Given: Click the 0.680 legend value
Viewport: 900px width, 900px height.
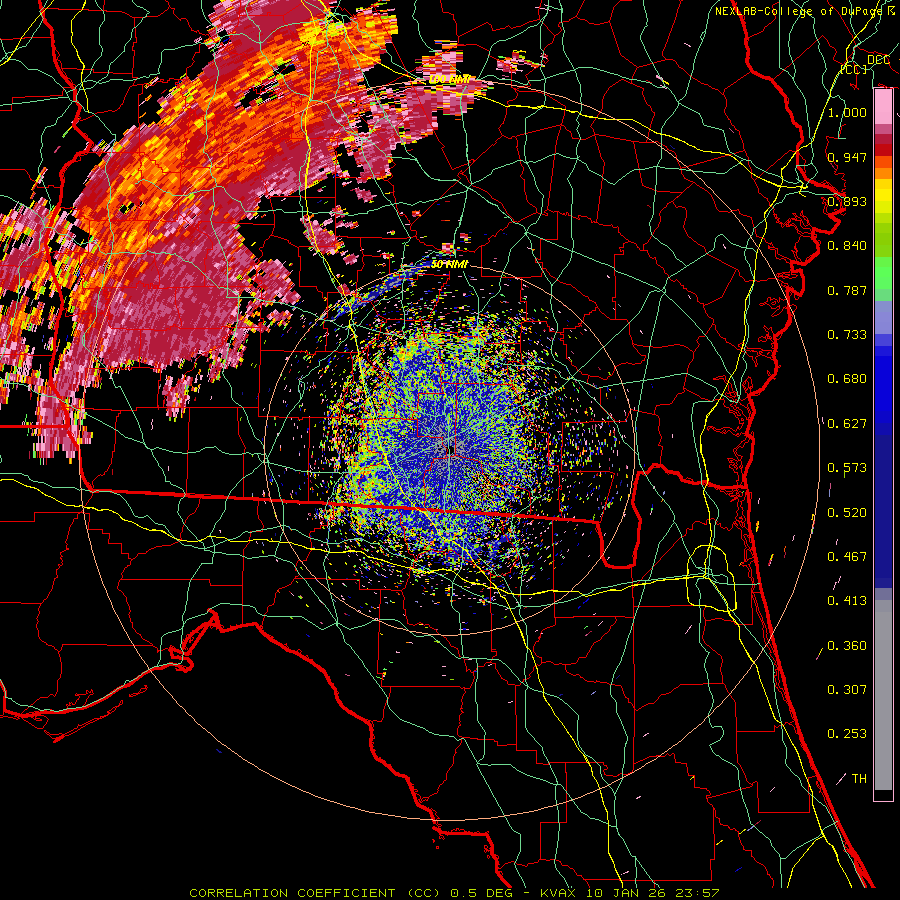Looking at the screenshot, I should pyautogui.click(x=847, y=379).
